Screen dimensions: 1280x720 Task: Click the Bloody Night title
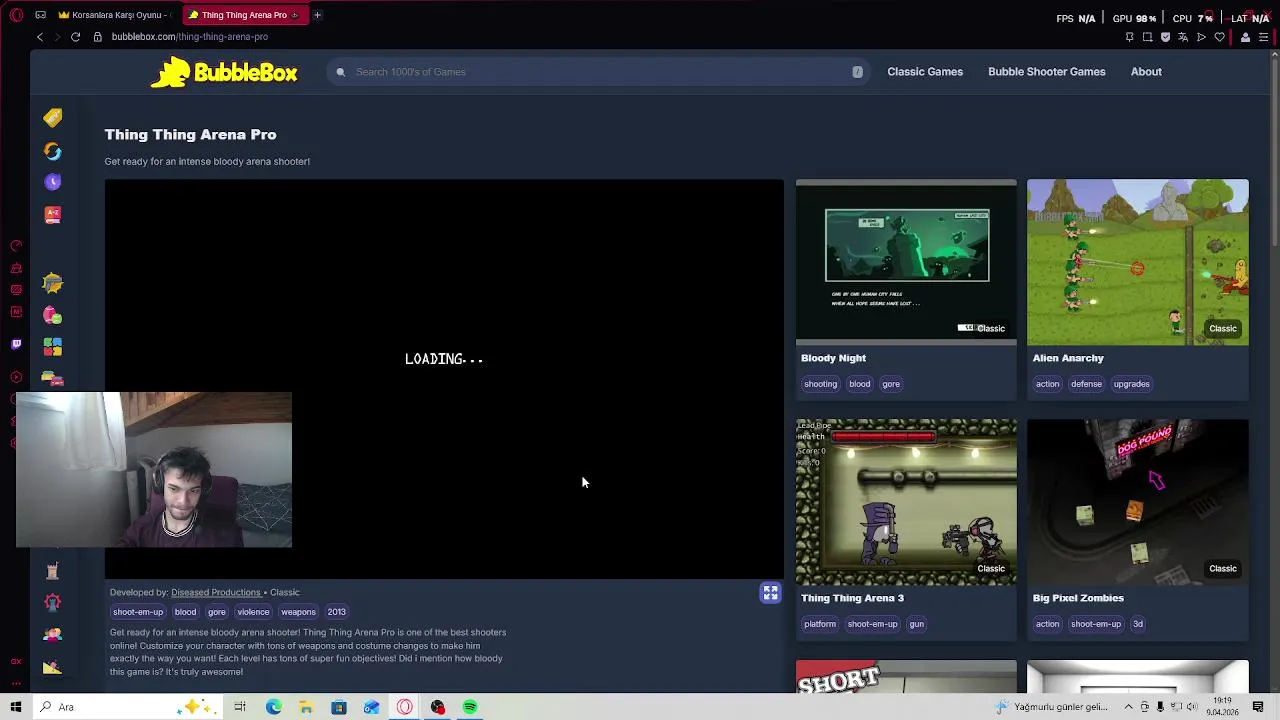click(x=833, y=358)
